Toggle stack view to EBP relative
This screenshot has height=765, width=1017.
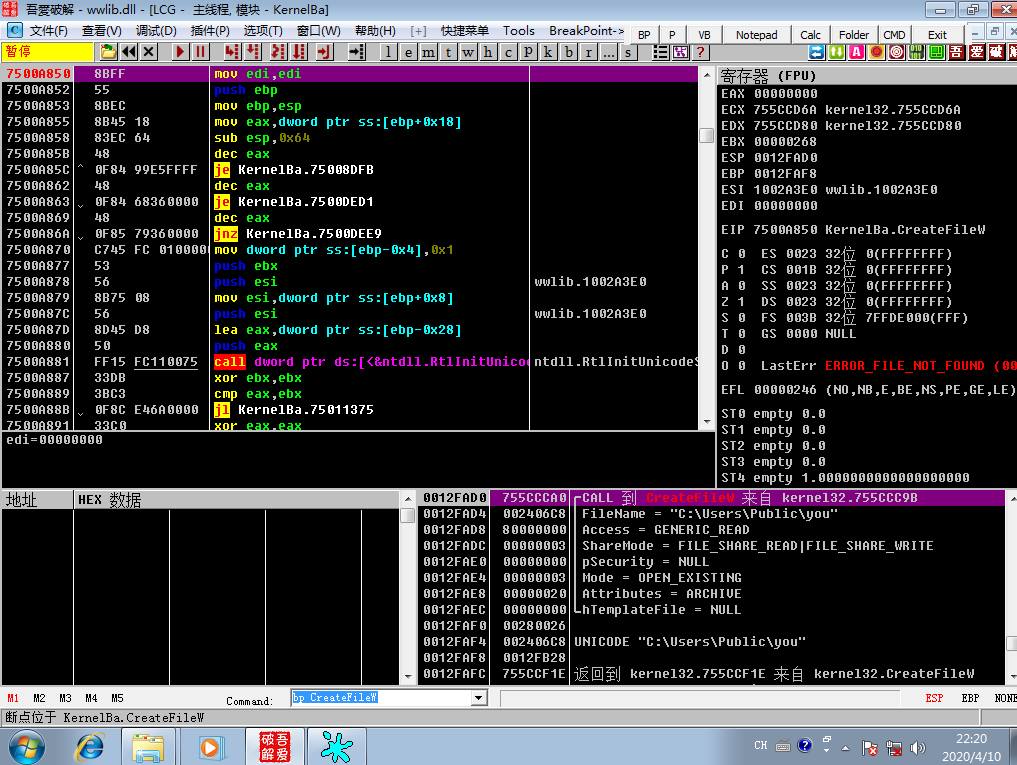[x=970, y=698]
